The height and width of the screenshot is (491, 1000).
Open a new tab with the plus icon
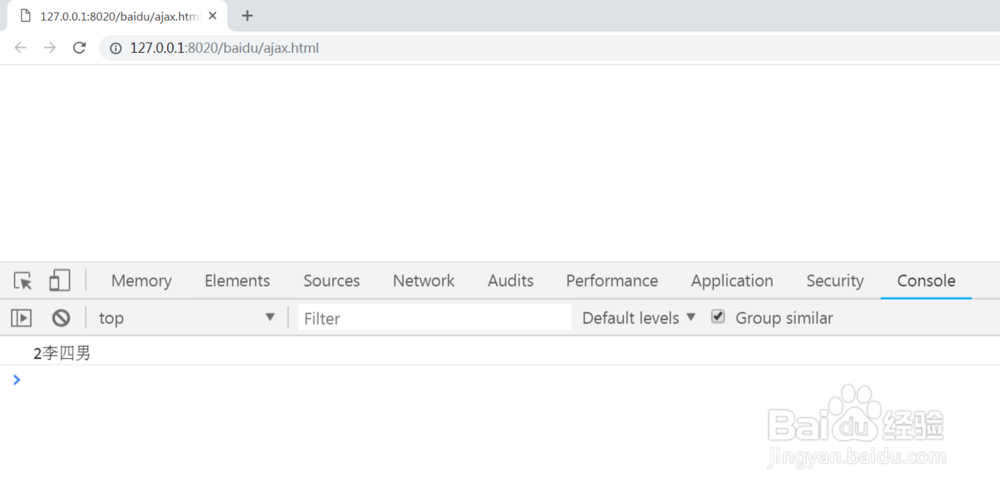pos(247,16)
